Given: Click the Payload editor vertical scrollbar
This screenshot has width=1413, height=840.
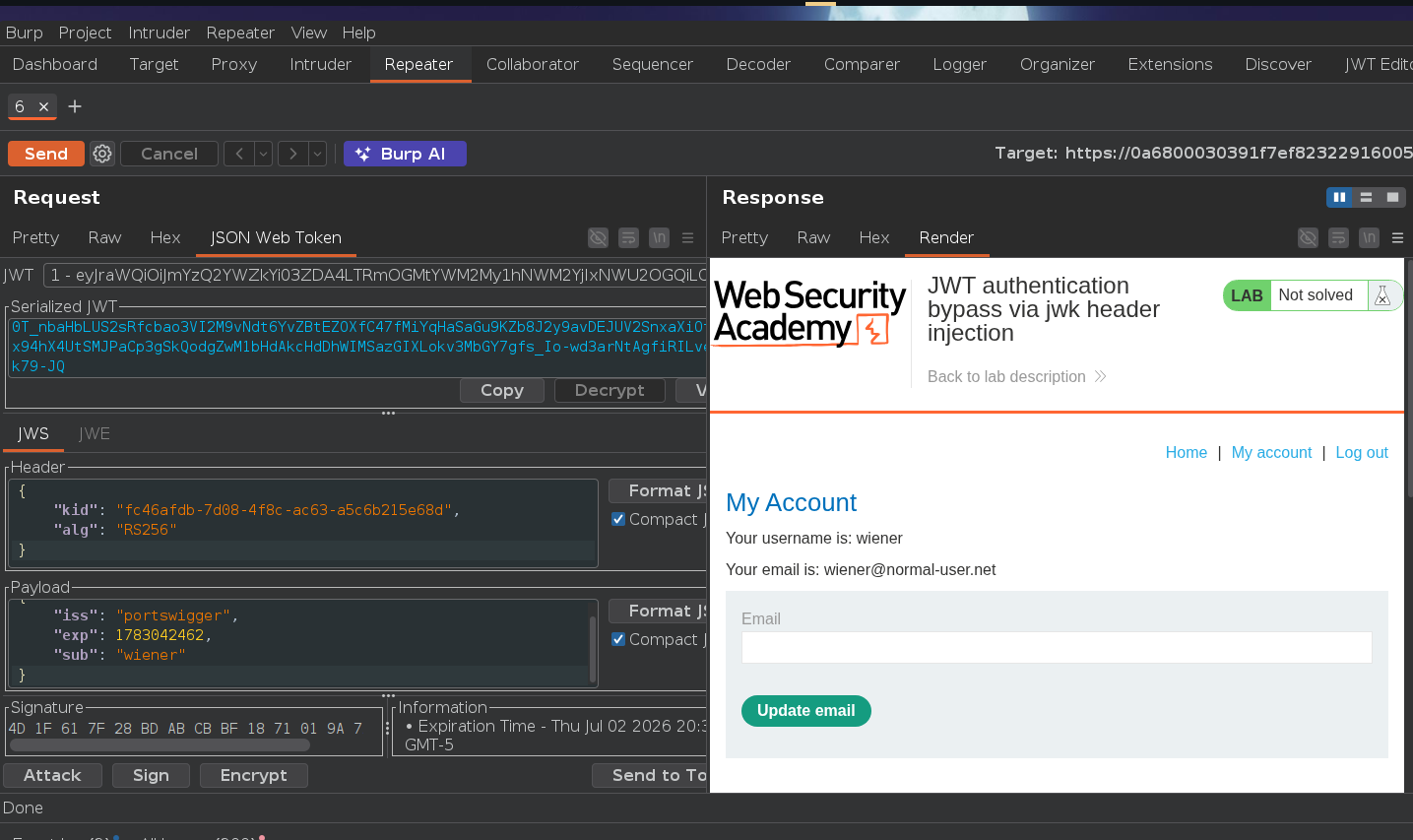Looking at the screenshot, I should [x=593, y=648].
